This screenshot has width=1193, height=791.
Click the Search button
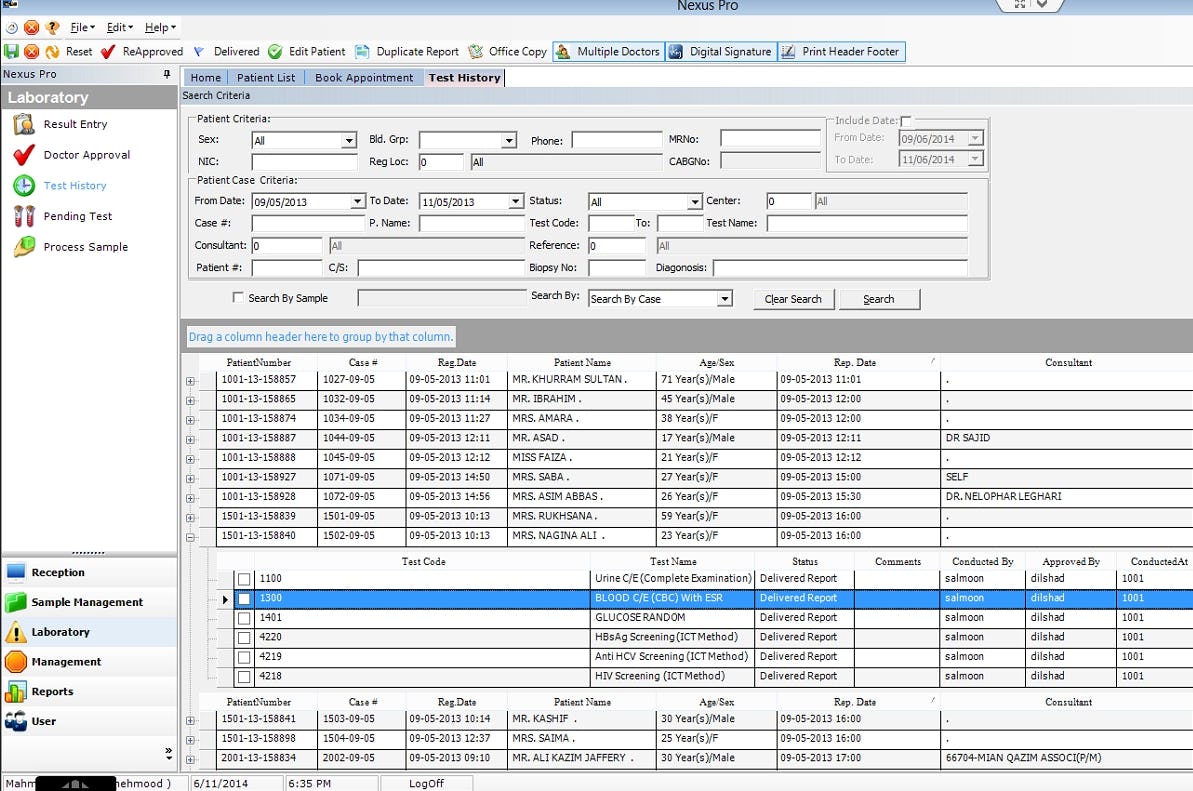878,298
